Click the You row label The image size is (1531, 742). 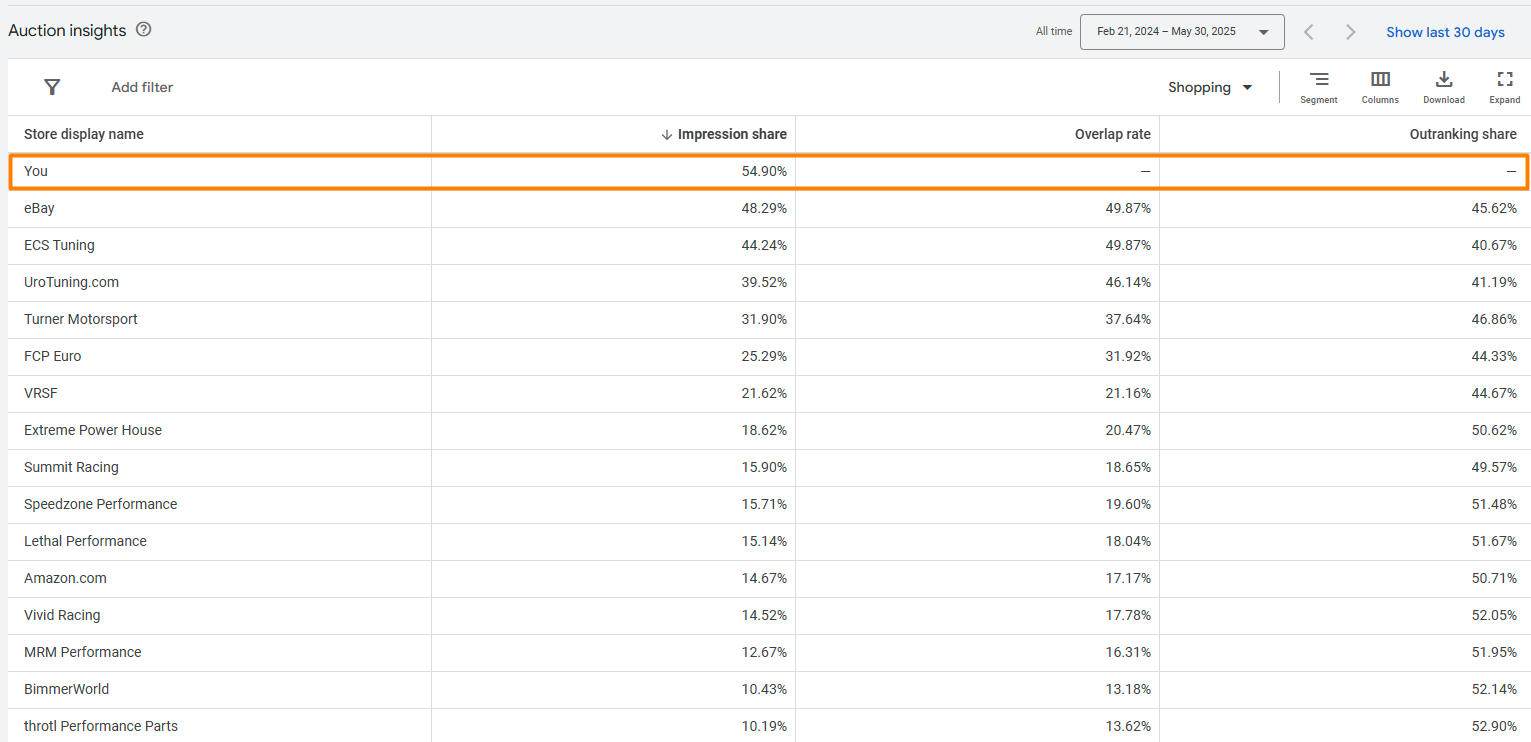pyautogui.click(x=36, y=171)
